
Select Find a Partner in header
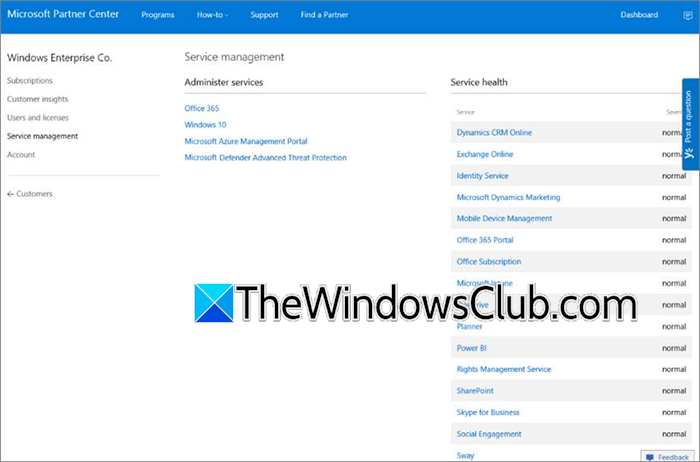[324, 15]
